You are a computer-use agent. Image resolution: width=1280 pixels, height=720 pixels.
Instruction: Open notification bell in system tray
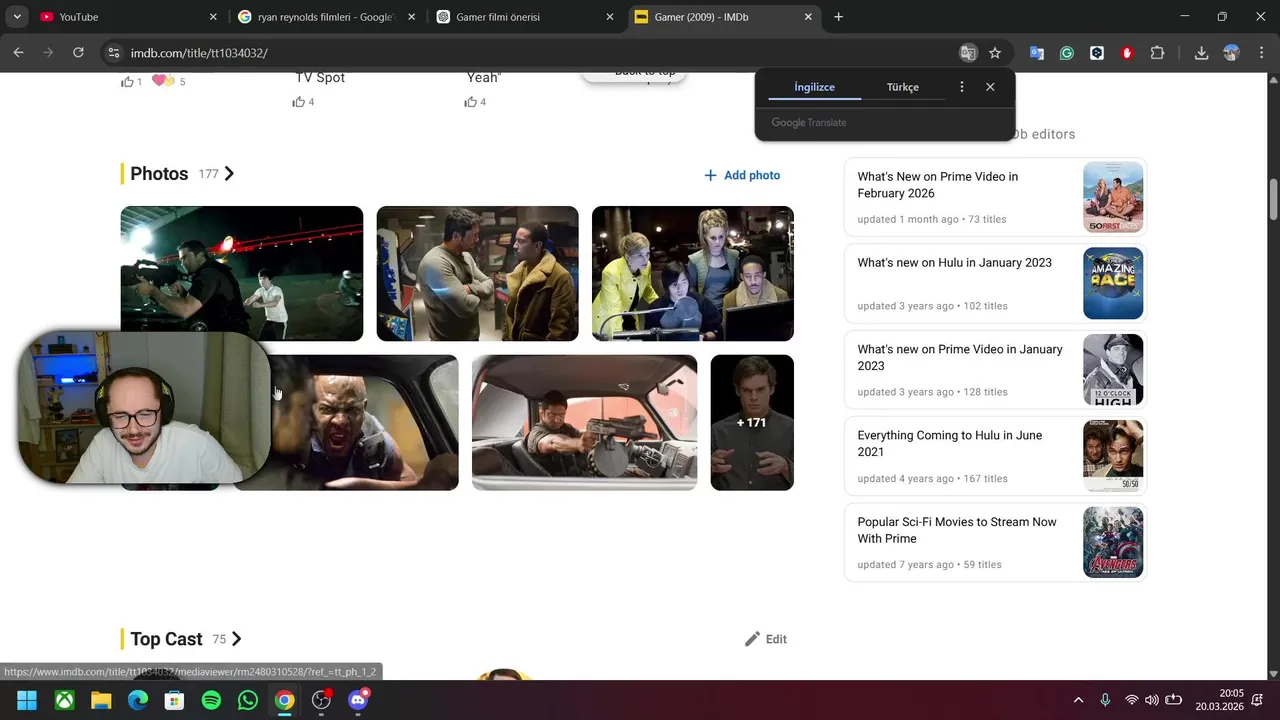(x=1258, y=700)
